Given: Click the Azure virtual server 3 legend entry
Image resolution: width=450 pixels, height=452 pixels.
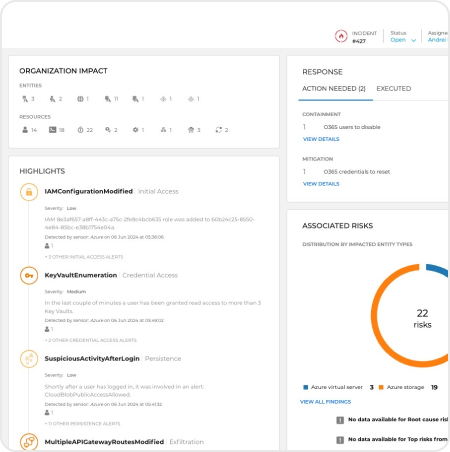Looking at the screenshot, I should point(338,387).
